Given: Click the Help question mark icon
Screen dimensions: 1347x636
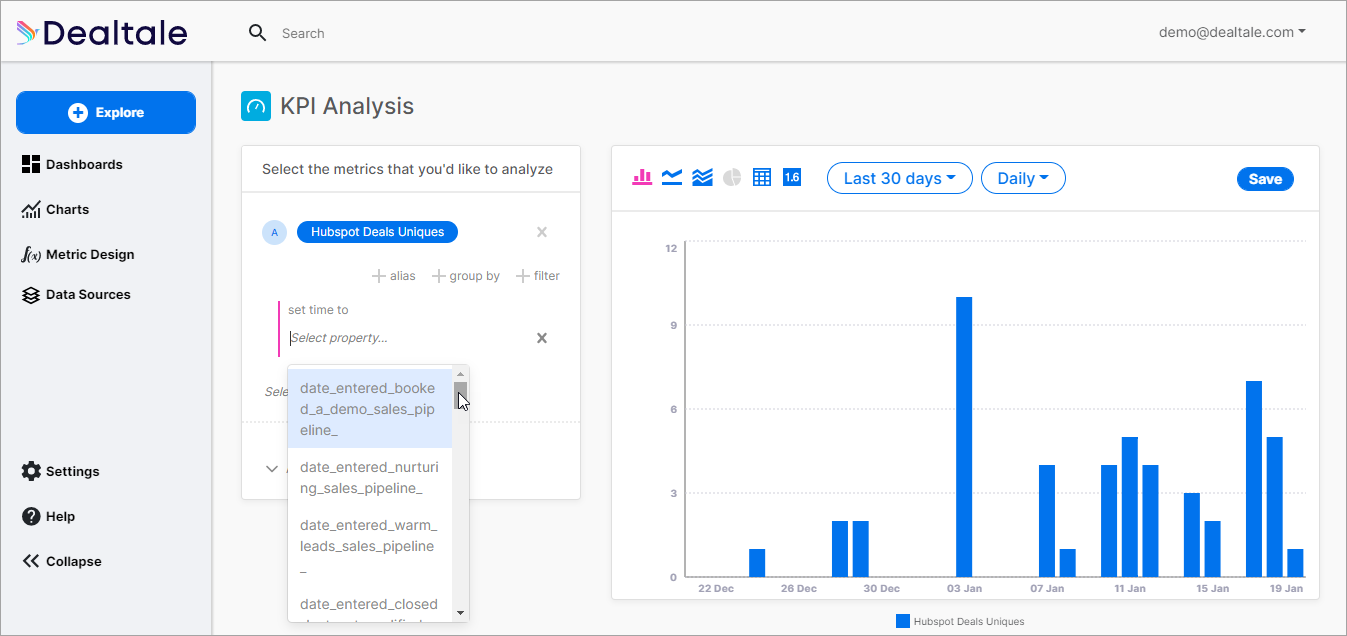Looking at the screenshot, I should coord(31,516).
